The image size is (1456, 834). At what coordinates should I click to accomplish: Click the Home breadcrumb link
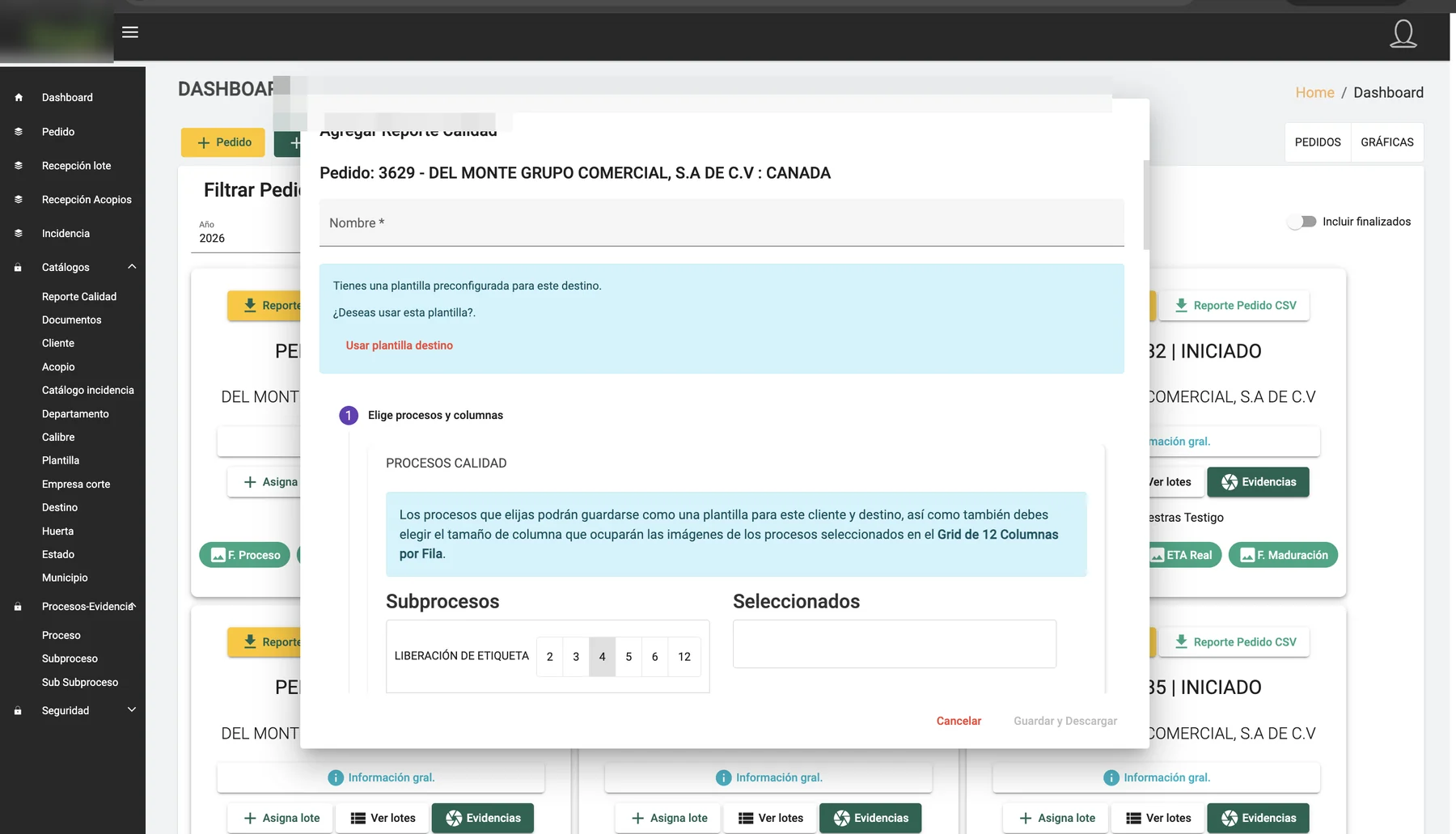[x=1314, y=92]
